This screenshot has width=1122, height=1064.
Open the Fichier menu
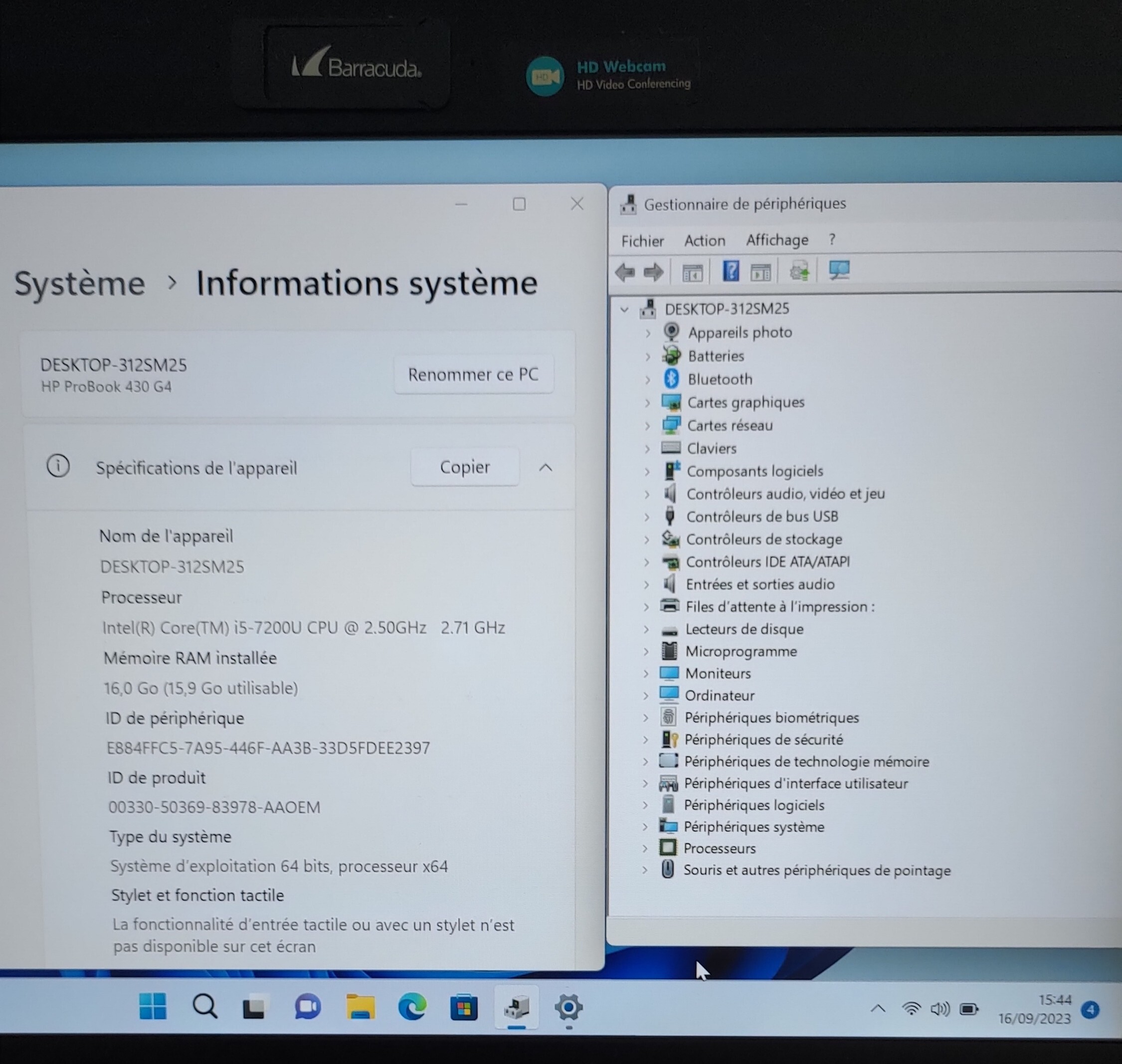point(642,241)
